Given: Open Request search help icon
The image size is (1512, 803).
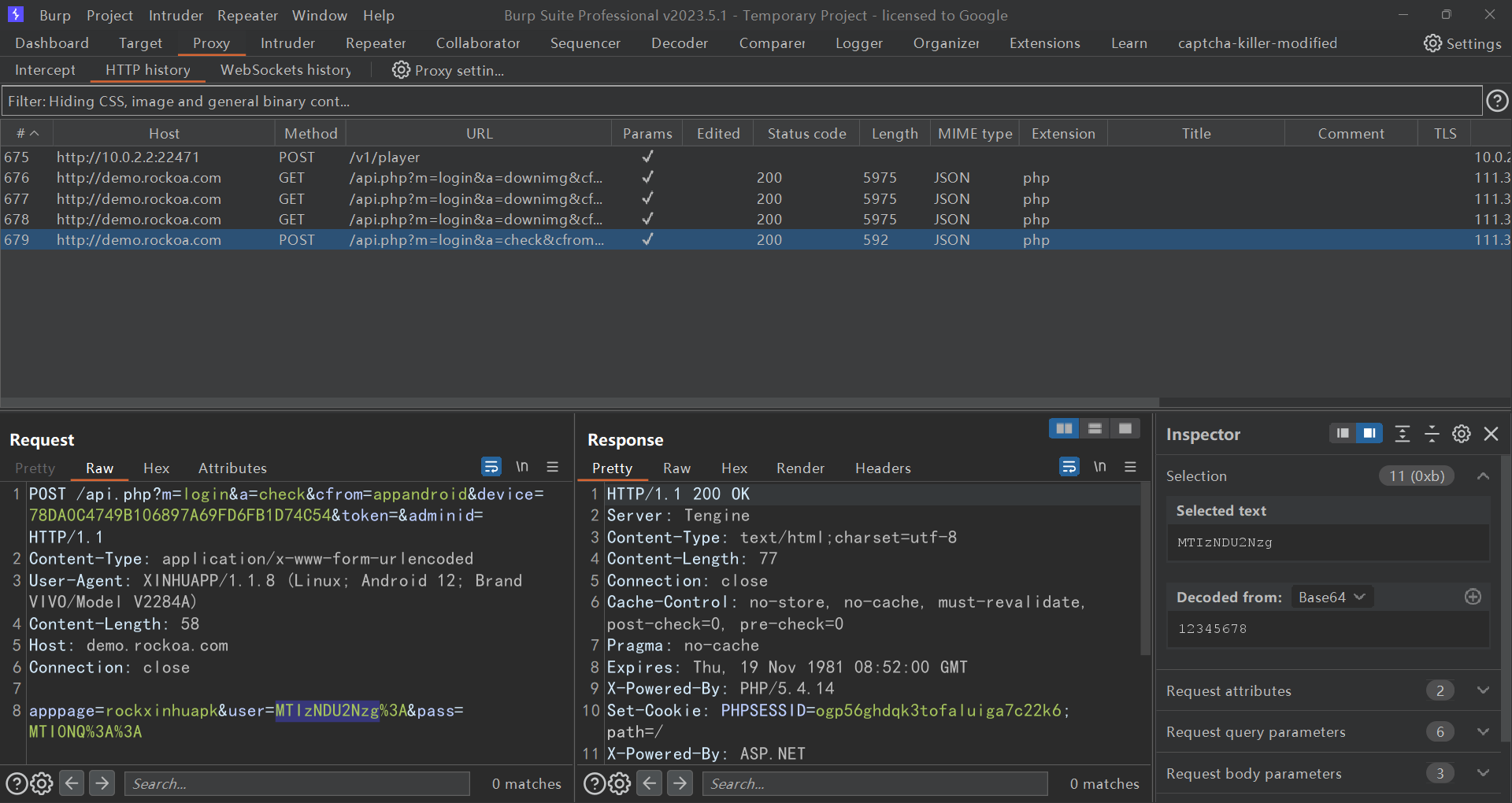Looking at the screenshot, I should coord(17,783).
